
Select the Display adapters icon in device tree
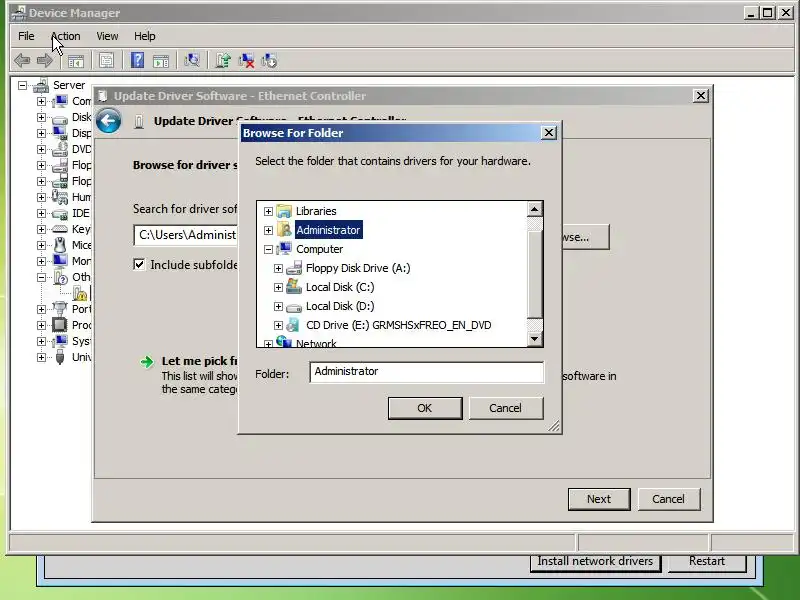click(60, 133)
